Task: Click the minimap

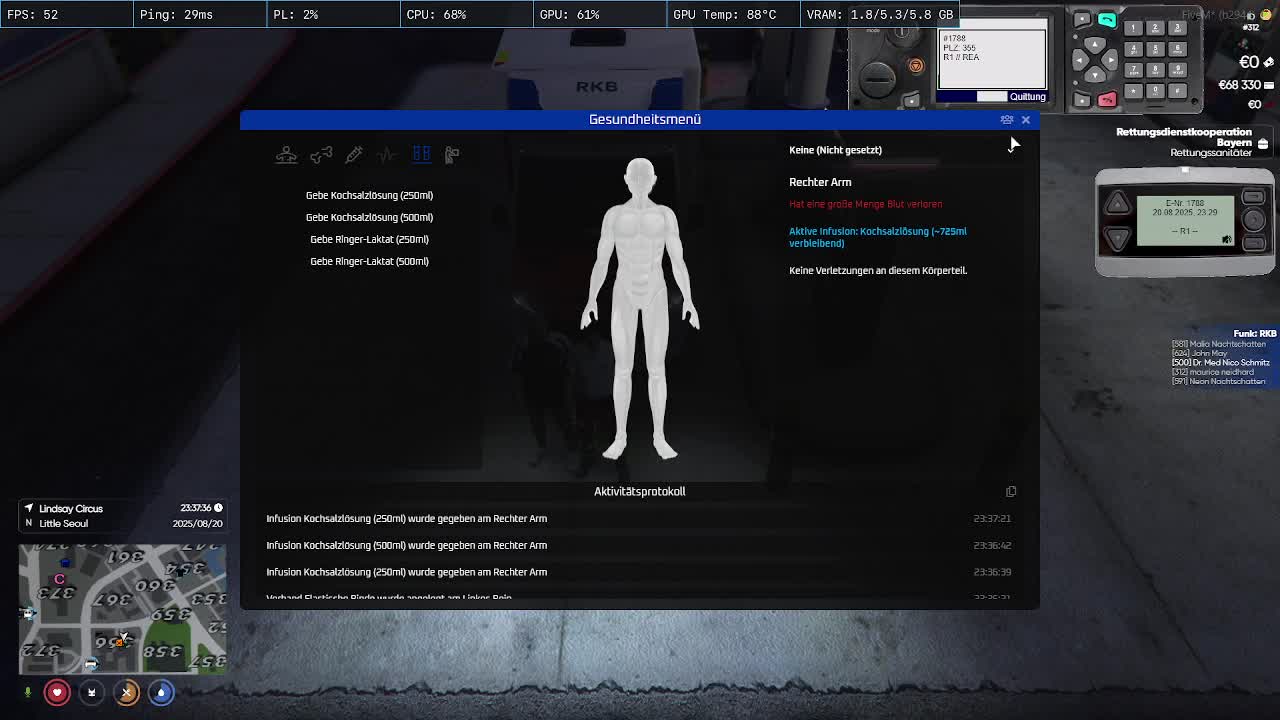Action: tap(122, 609)
